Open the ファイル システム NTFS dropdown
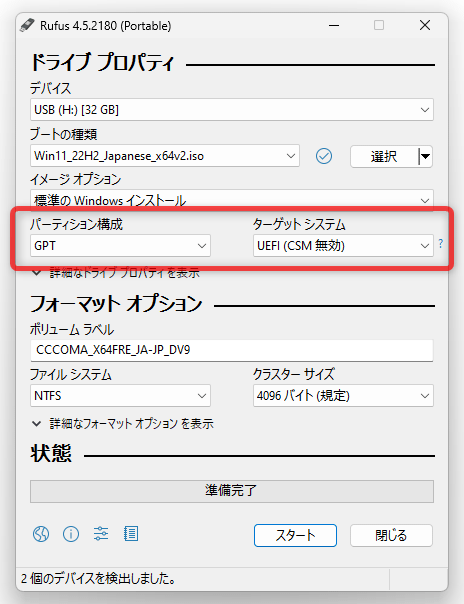 121,396
